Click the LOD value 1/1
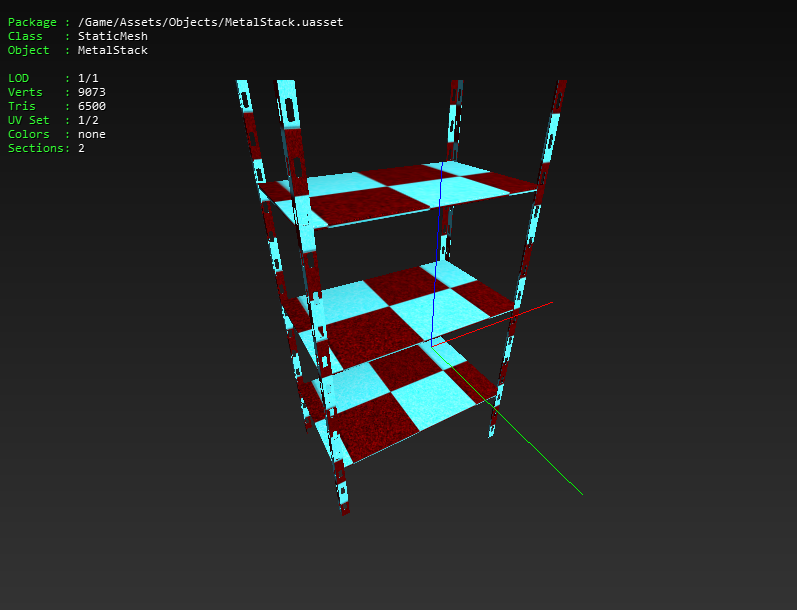 coord(88,78)
